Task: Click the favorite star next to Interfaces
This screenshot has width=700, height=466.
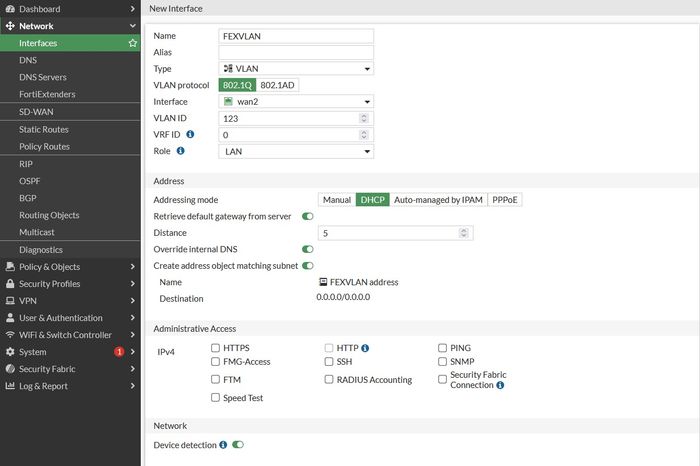Action: coord(133,43)
